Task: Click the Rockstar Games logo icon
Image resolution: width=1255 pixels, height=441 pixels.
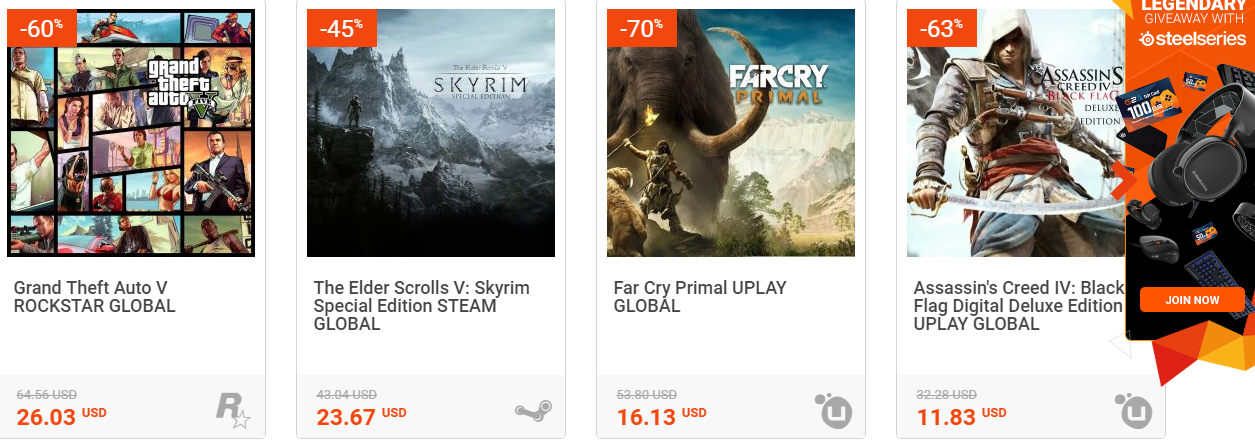Action: coord(233,410)
